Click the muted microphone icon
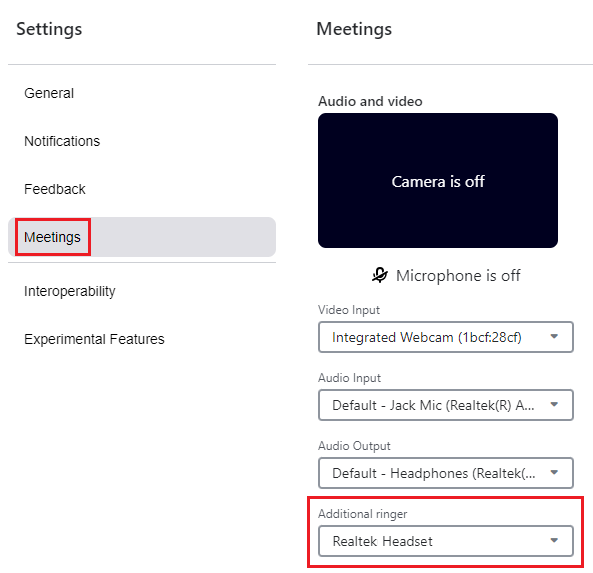The image size is (593, 573). point(380,275)
